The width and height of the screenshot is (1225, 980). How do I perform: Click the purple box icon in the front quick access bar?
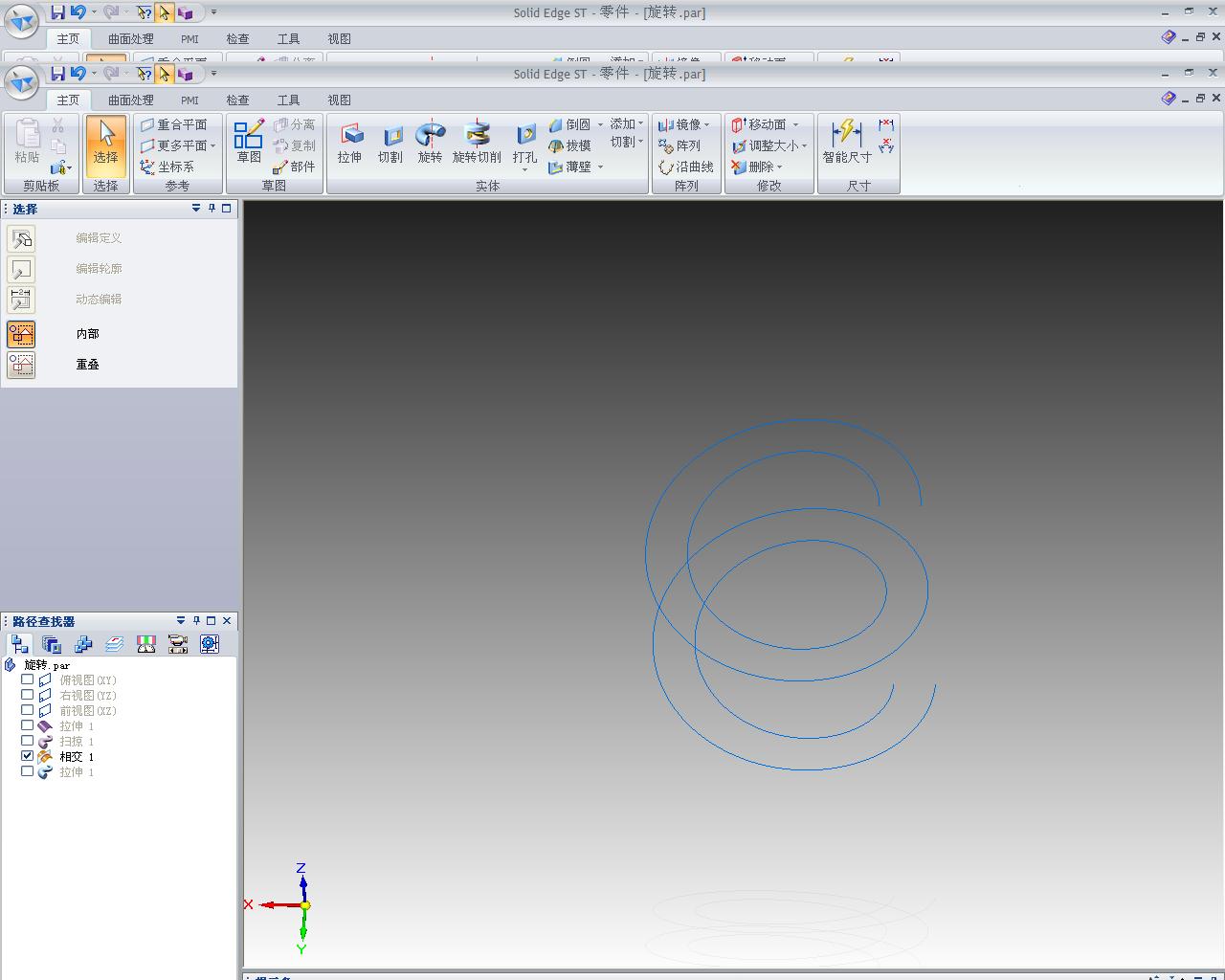186,74
